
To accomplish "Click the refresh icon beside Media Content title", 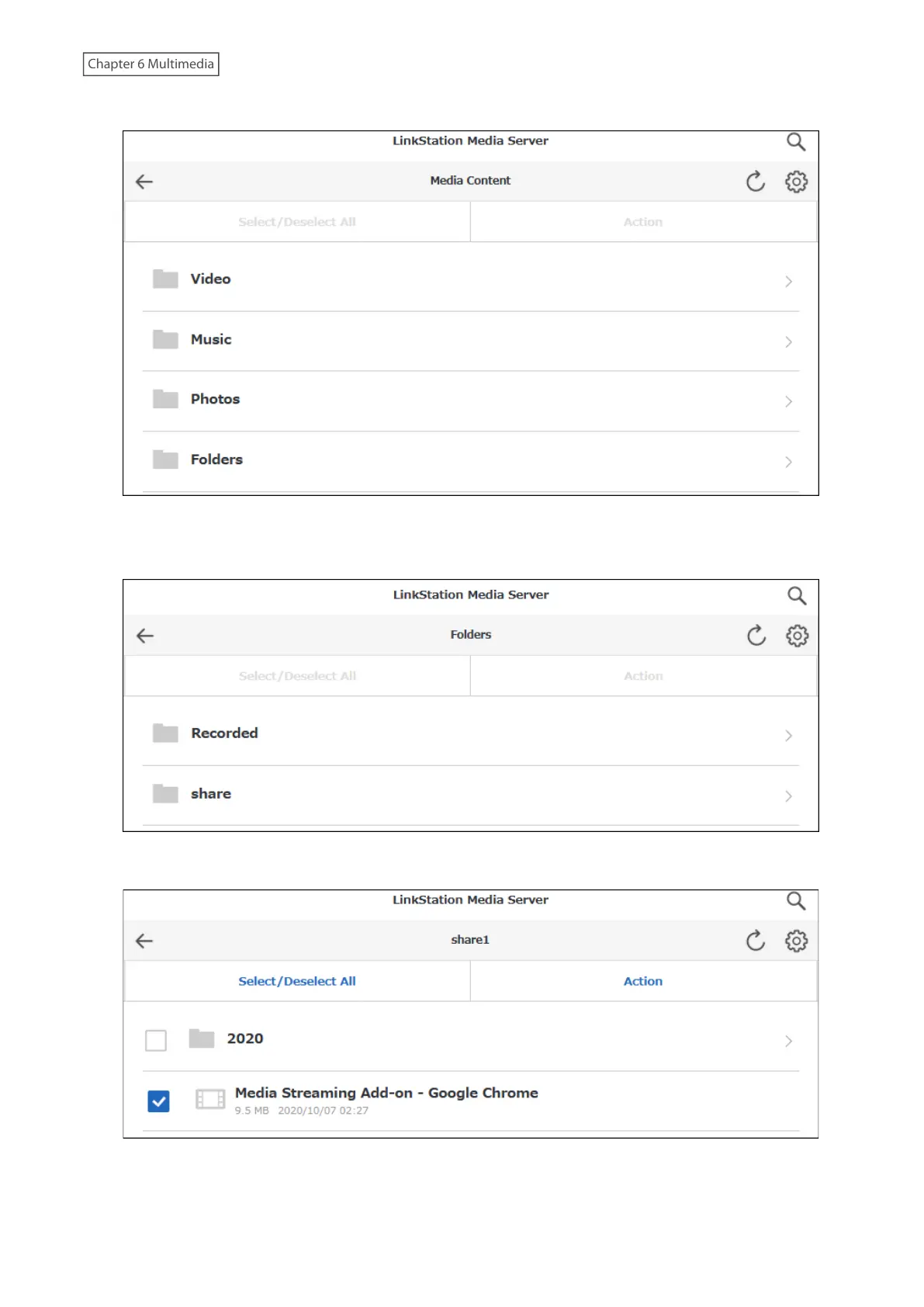I will click(x=755, y=182).
